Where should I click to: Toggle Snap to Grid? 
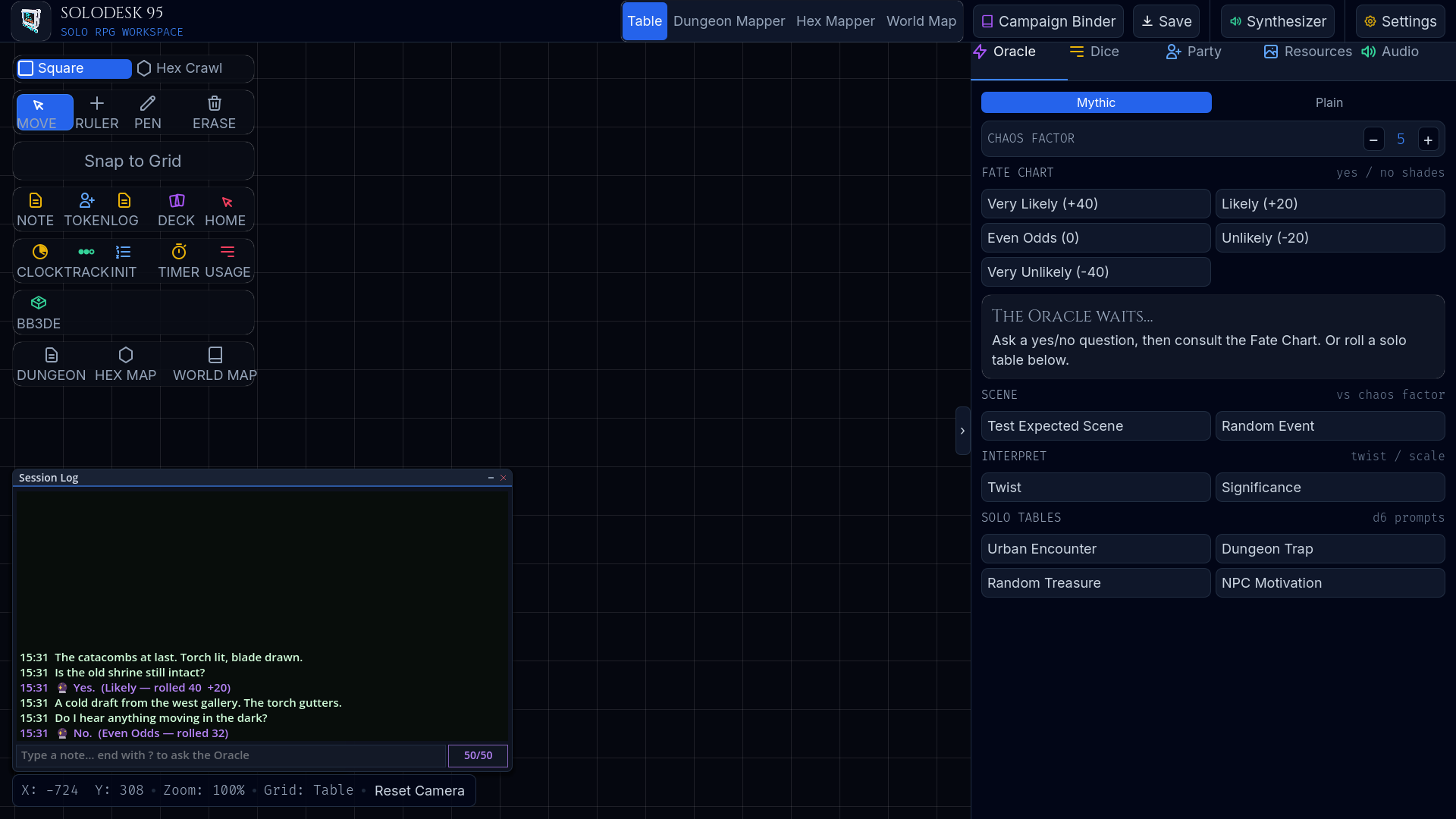click(133, 161)
